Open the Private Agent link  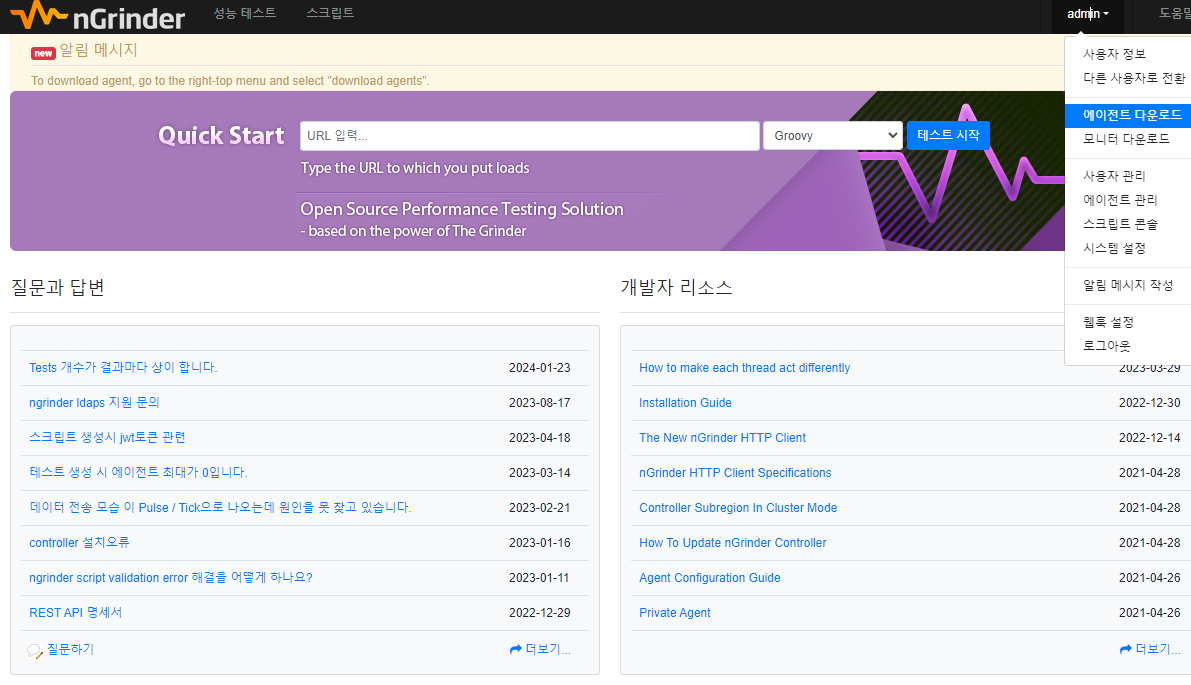674,612
